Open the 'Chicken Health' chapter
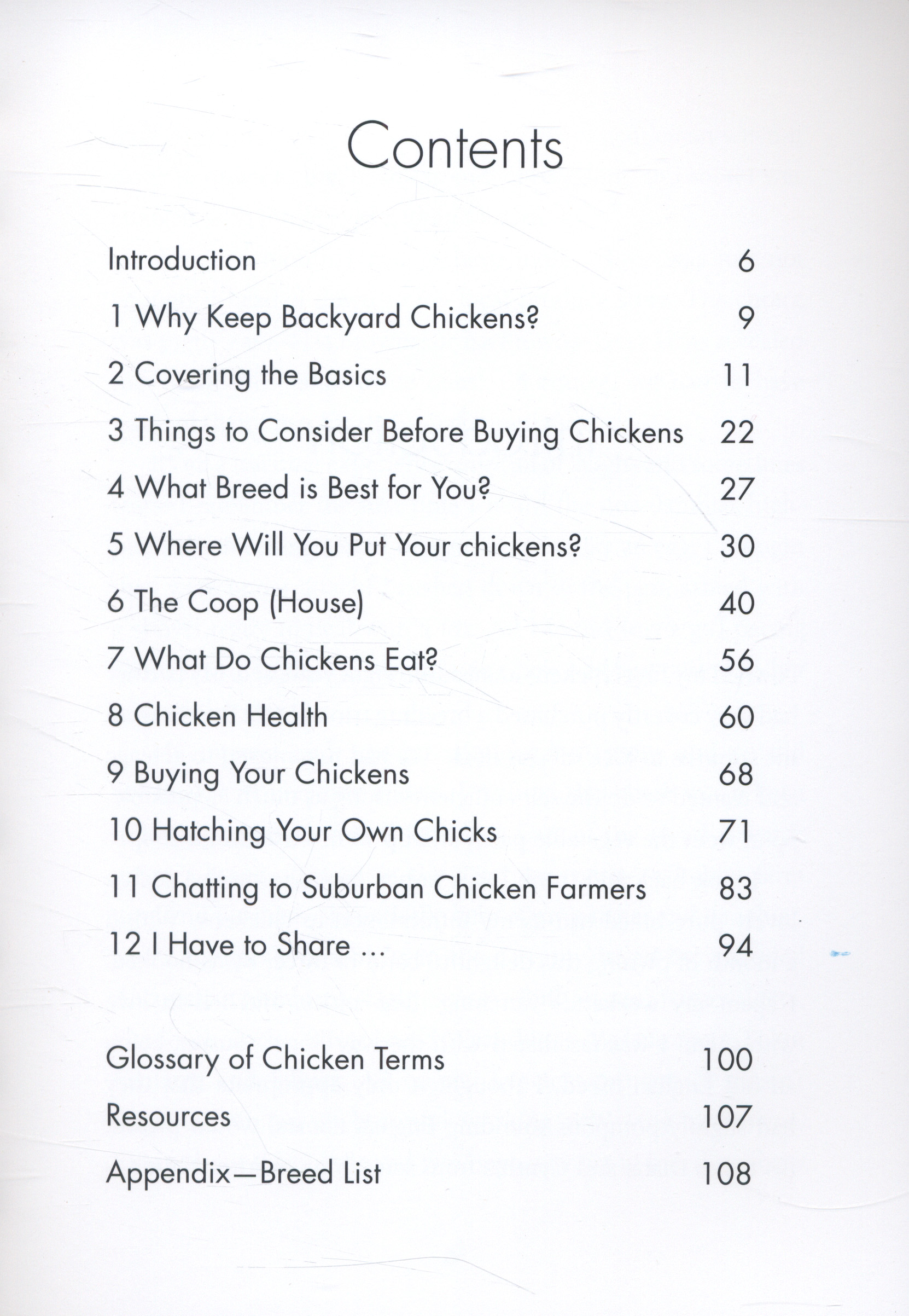Viewport: 909px width, 1316px height. click(x=217, y=716)
